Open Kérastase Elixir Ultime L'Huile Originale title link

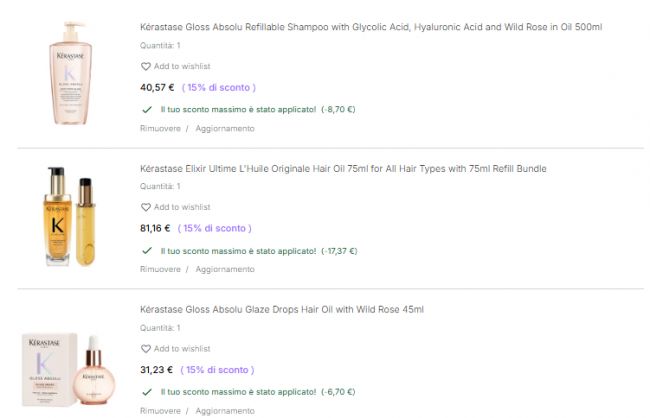pos(343,168)
